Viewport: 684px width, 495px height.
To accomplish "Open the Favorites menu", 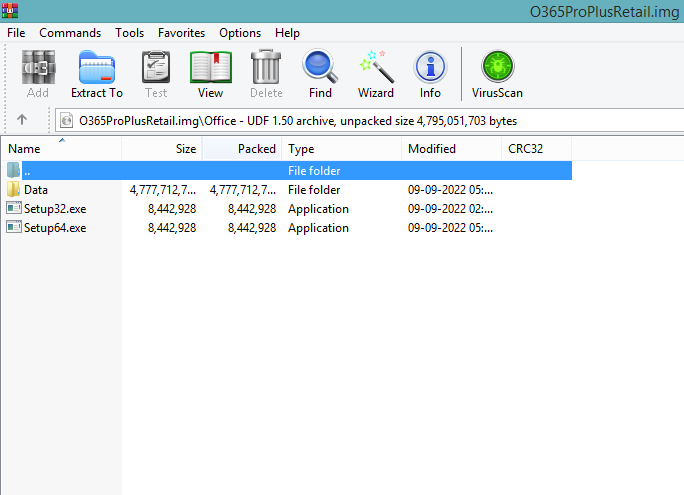I will 181,33.
